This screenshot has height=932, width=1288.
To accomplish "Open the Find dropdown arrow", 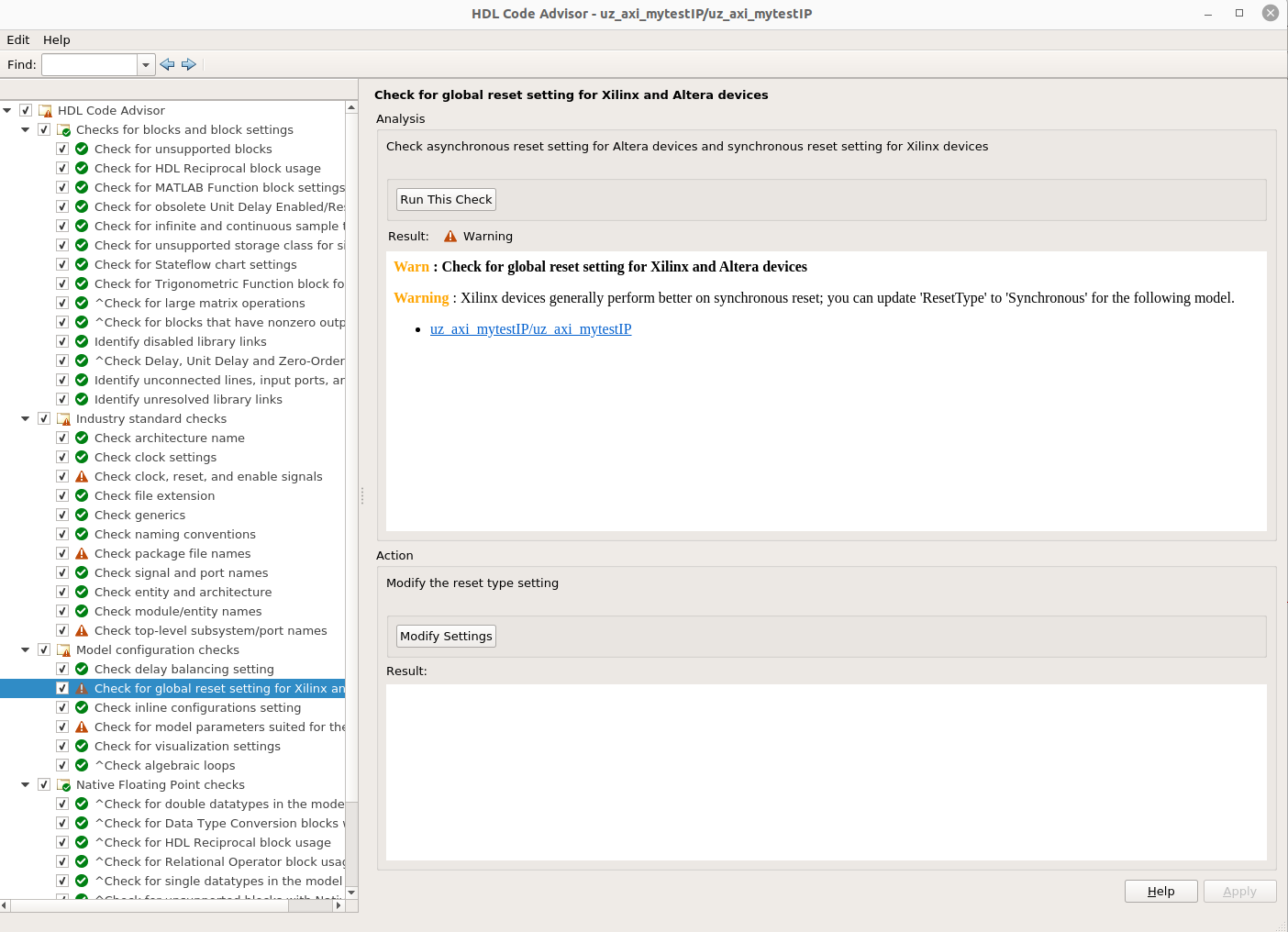I will tap(146, 65).
